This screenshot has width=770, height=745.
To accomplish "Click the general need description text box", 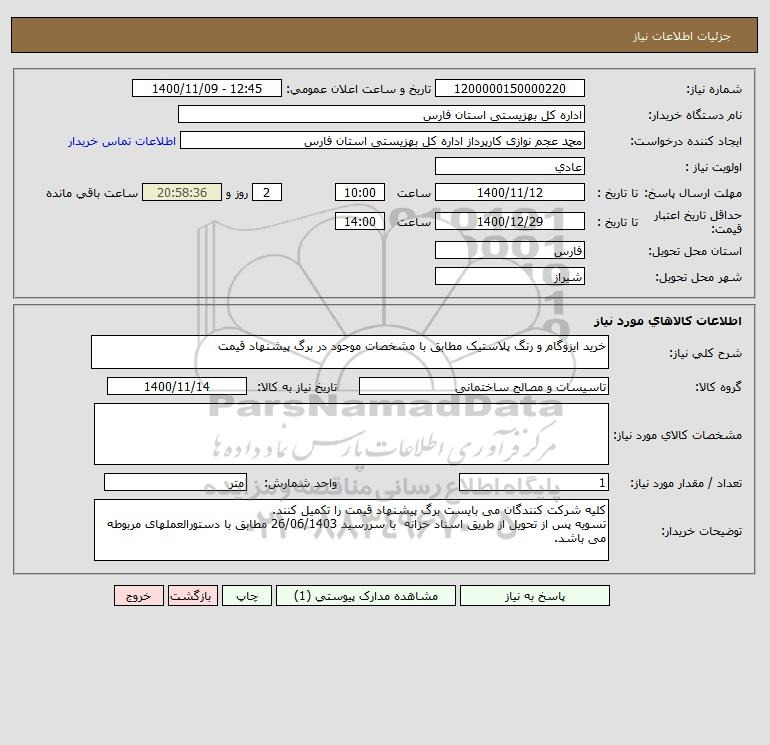I will 350,352.
